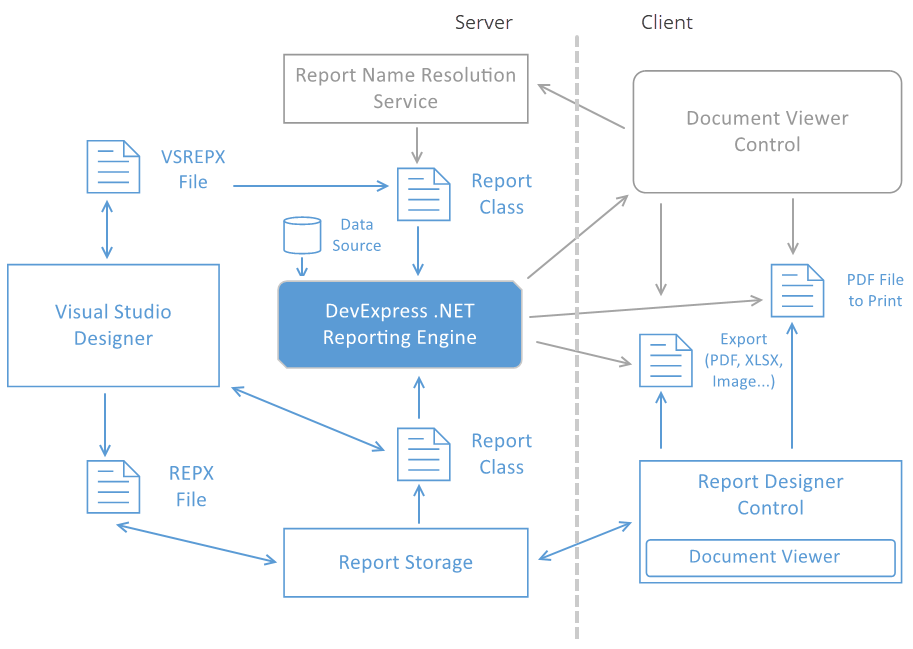Select the DevExpress .NET Reporting Engine box
Image resolution: width=913 pixels, height=649 pixels.
(400, 324)
